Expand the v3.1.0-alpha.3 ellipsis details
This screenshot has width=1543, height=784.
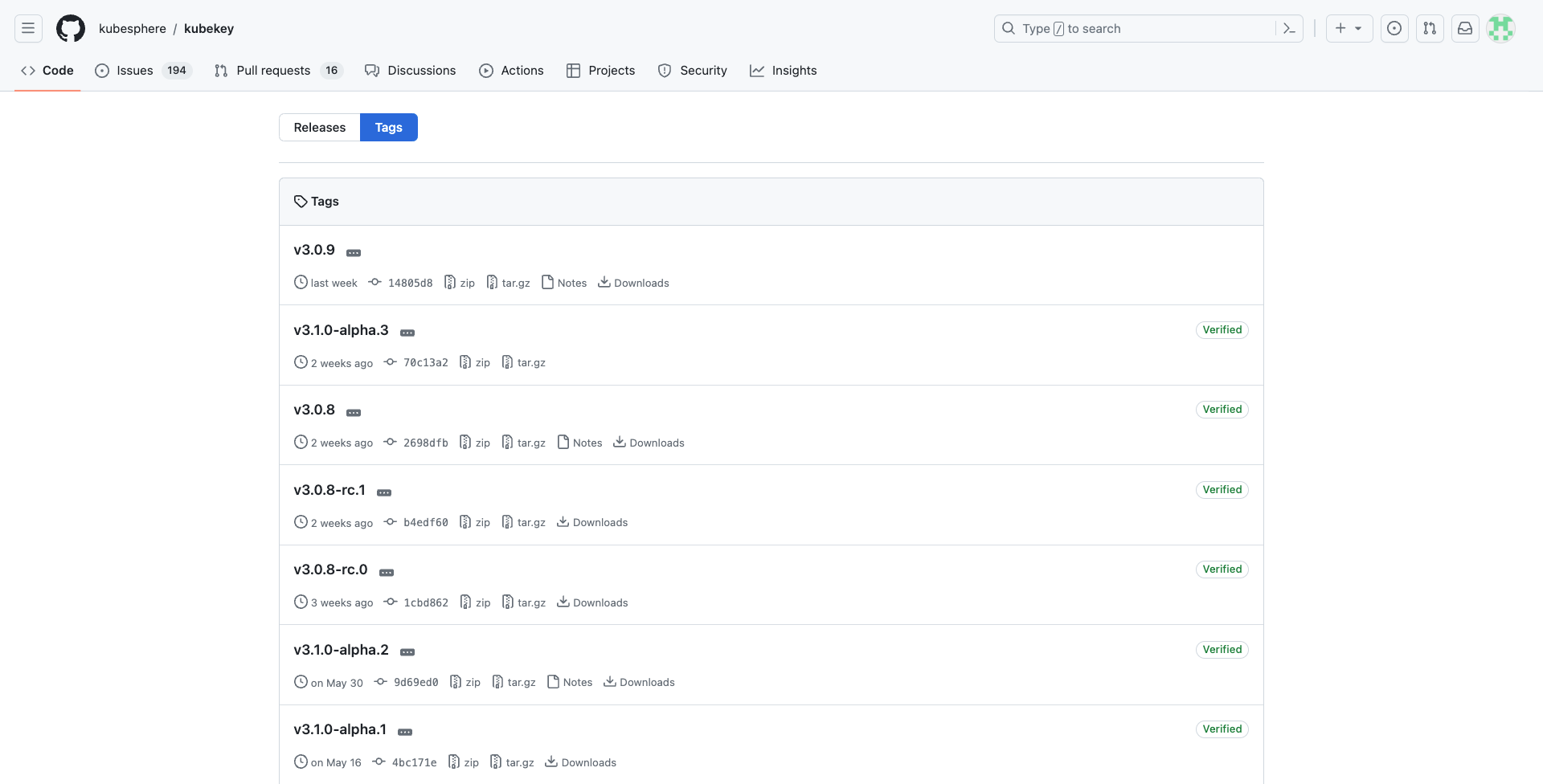(x=407, y=333)
